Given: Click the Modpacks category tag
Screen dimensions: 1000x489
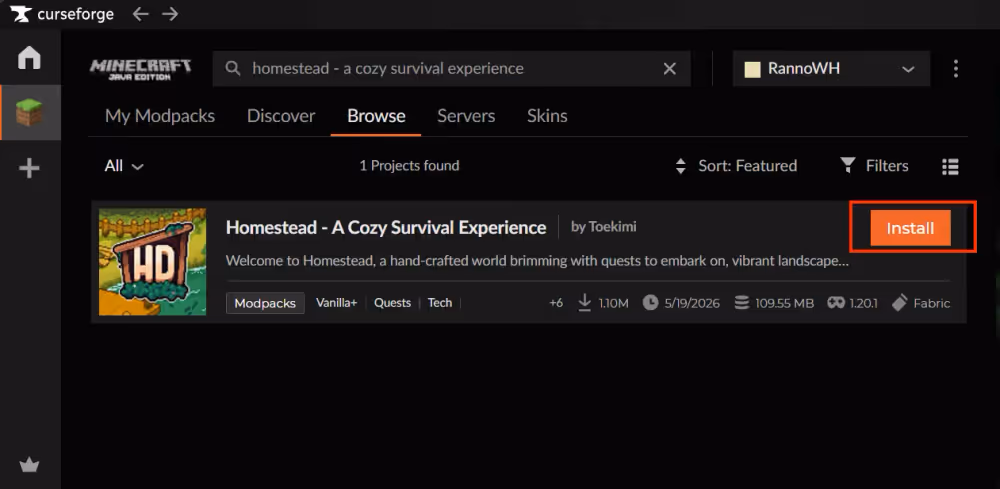Looking at the screenshot, I should (265, 303).
